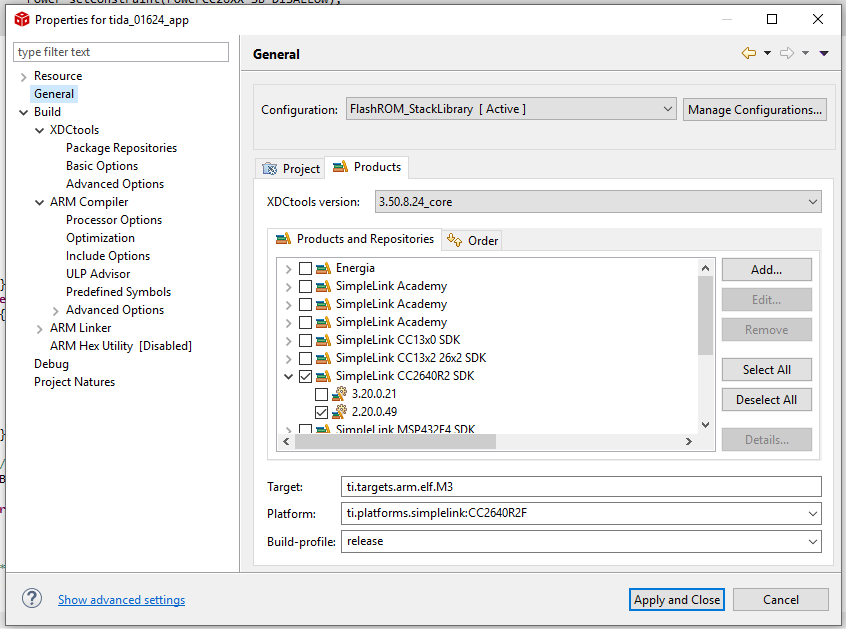Enable the SimpleLink CC13x0 SDK checkbox
The width and height of the screenshot is (846, 629).
[x=305, y=340]
